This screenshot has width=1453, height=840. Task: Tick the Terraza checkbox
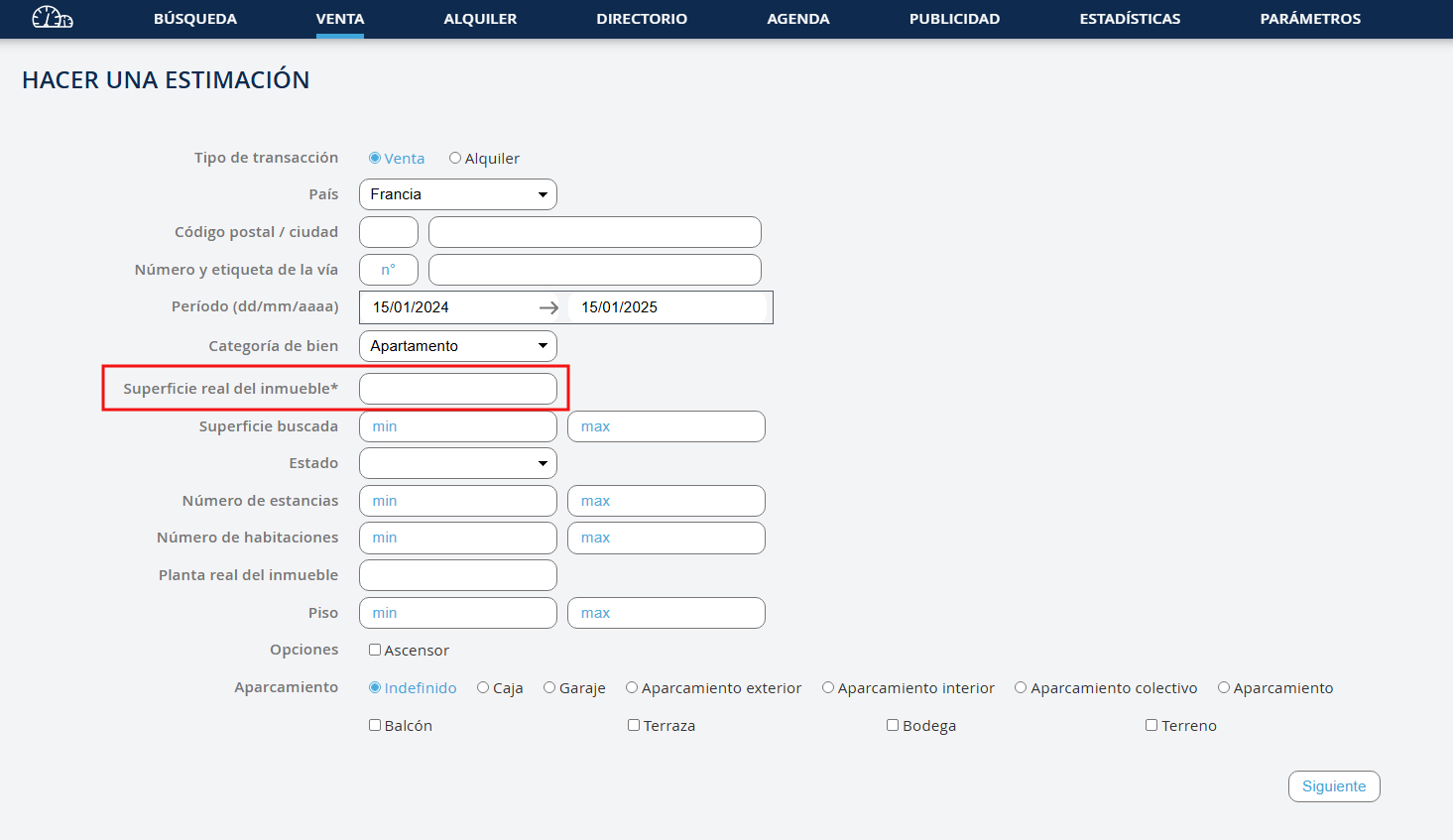634,726
